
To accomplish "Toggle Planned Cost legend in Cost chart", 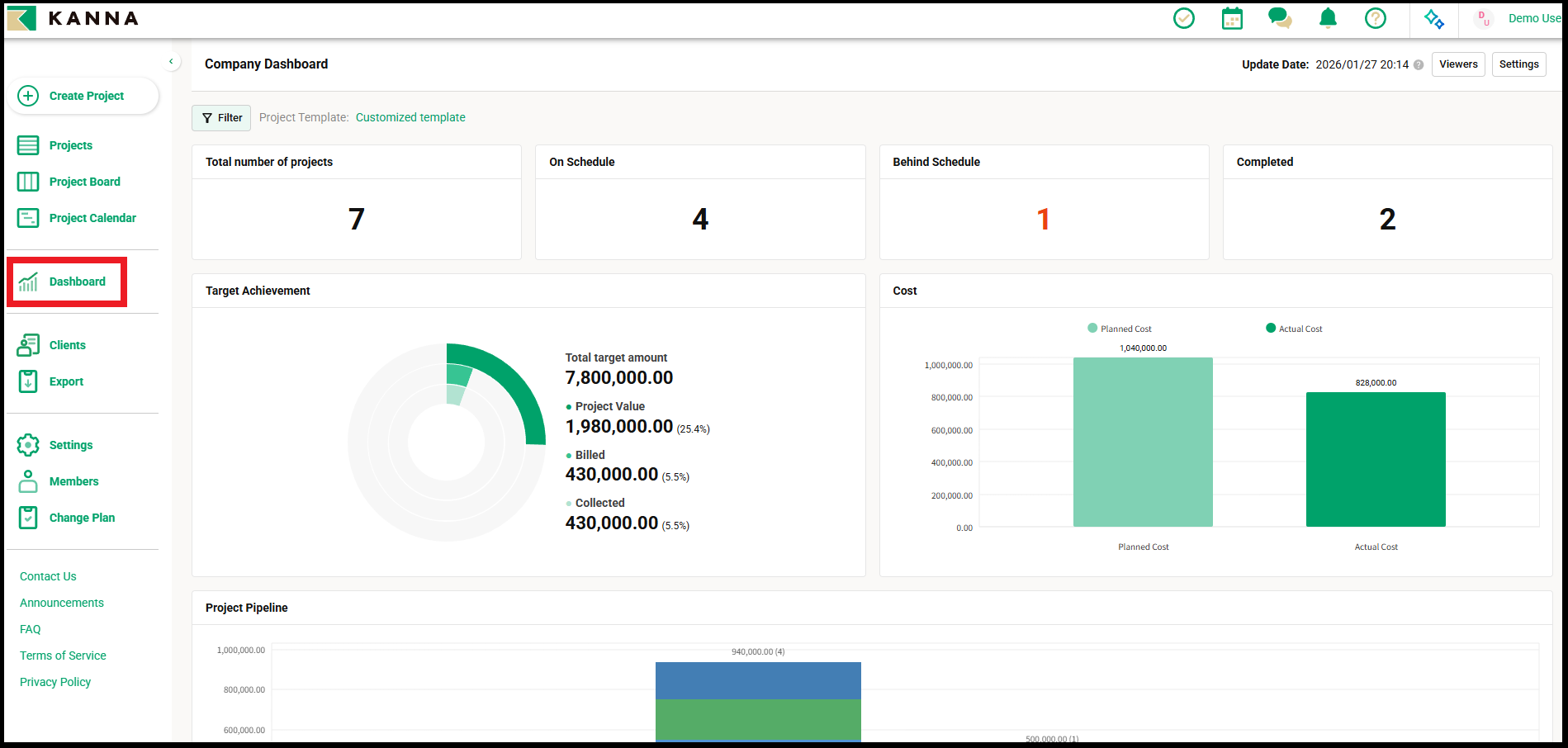I will pos(1120,329).
